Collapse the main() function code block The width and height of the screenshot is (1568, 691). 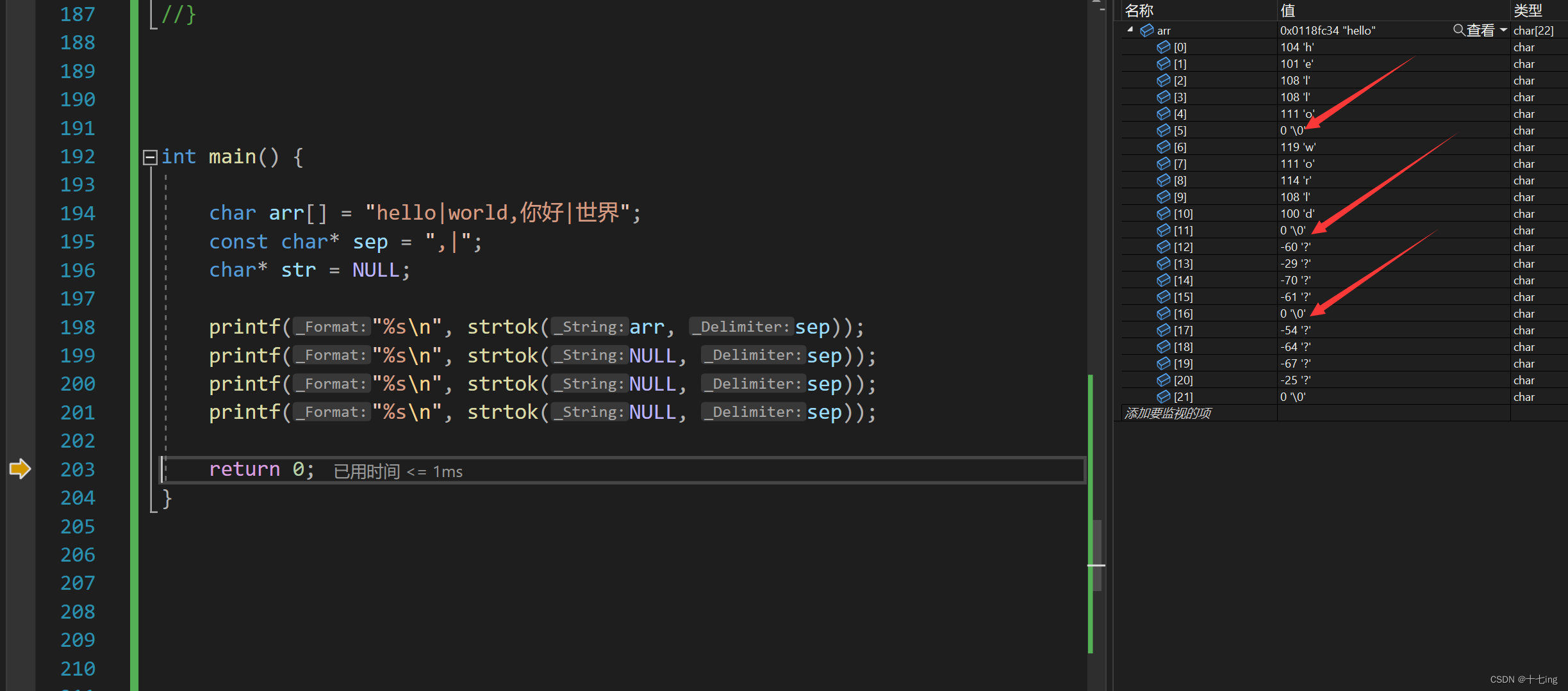pos(150,157)
